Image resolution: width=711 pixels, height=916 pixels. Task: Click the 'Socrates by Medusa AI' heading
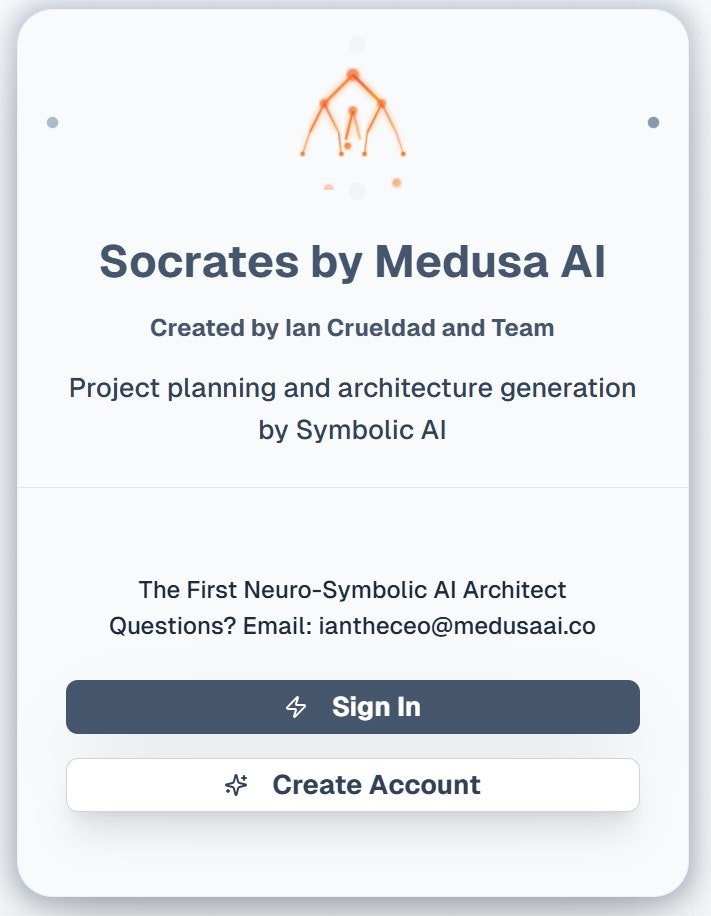352,261
